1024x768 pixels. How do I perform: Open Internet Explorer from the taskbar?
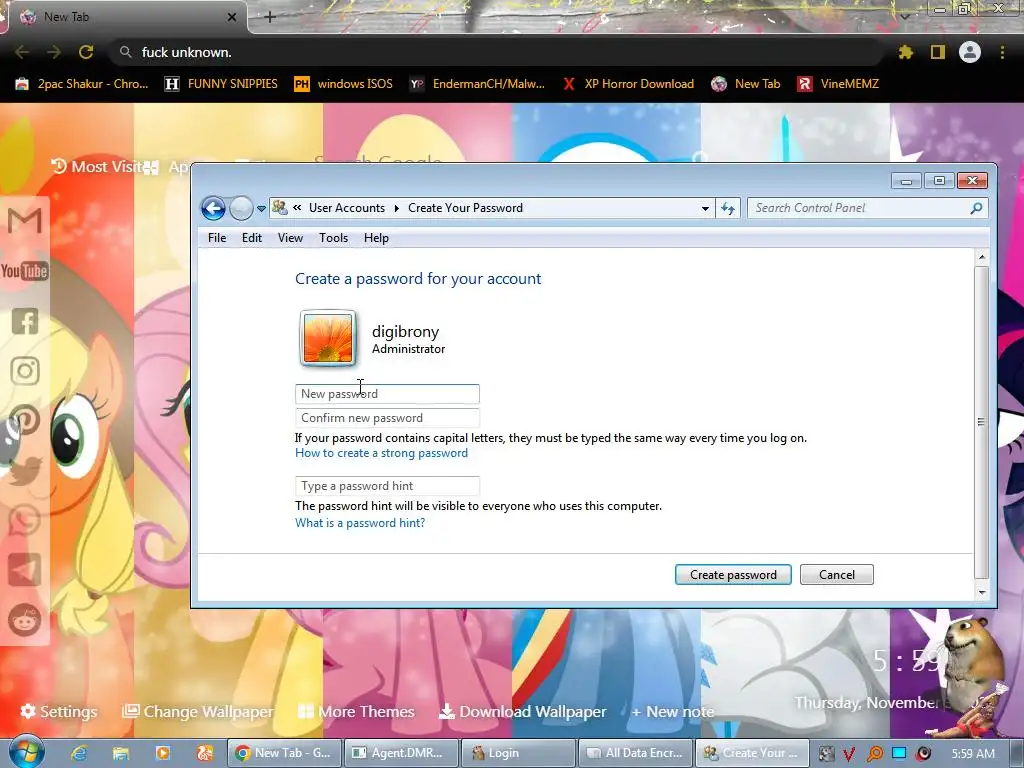coord(80,753)
